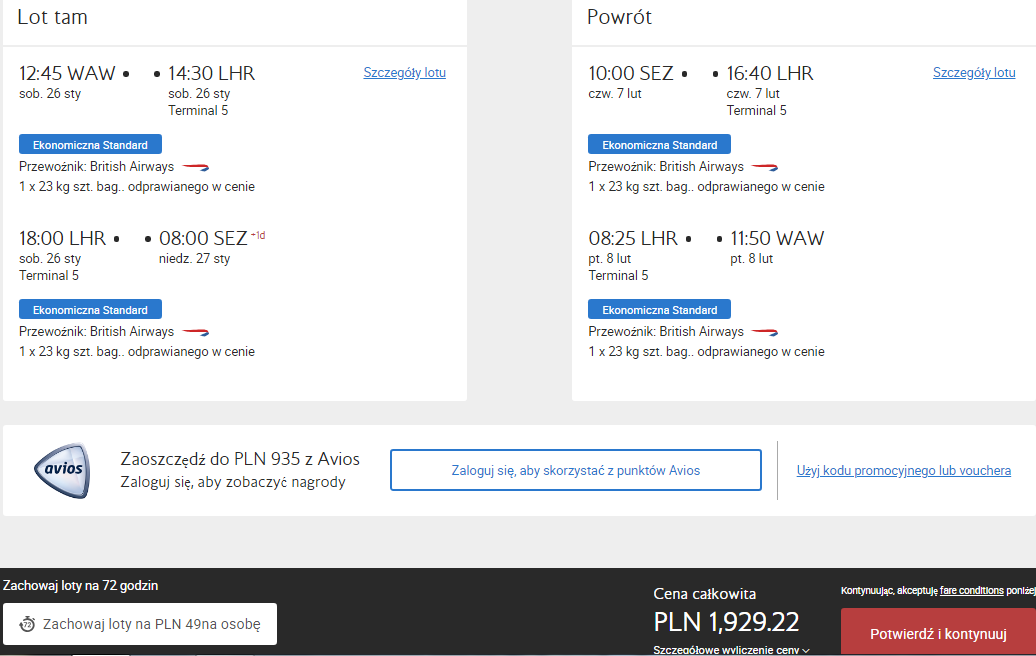Viewport: 1036px width, 656px height.
Task: Open Szczegóły lotu for outbound flight
Action: pyautogui.click(x=404, y=73)
